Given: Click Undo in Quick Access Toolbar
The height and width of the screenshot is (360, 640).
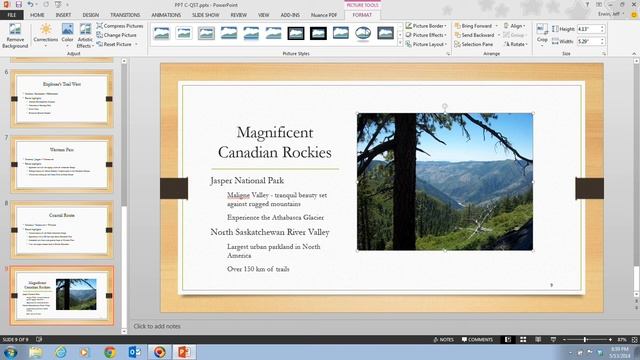Looking at the screenshot, I should pos(30,4).
